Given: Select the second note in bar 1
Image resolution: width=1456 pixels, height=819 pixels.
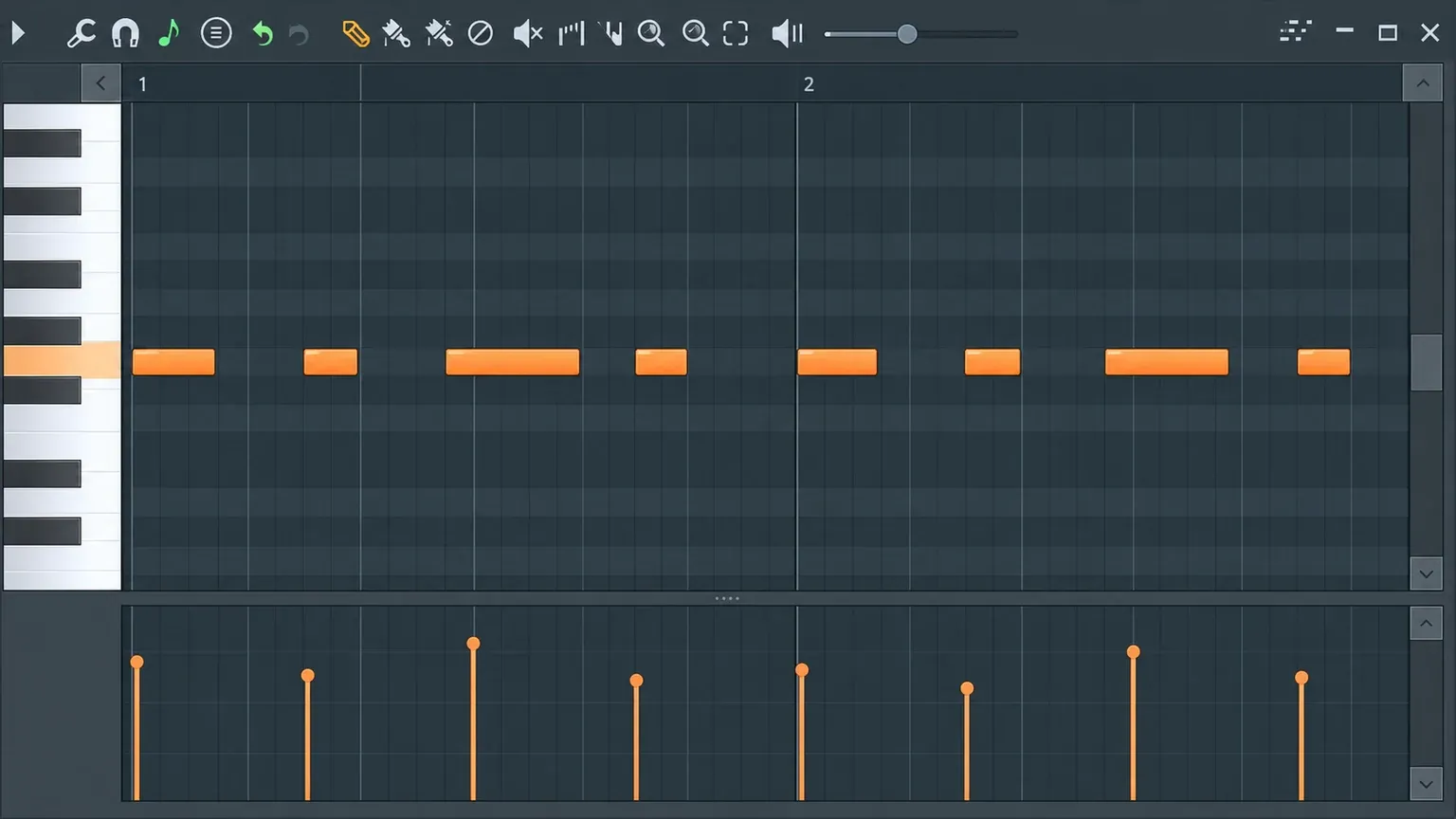Looking at the screenshot, I should [331, 362].
